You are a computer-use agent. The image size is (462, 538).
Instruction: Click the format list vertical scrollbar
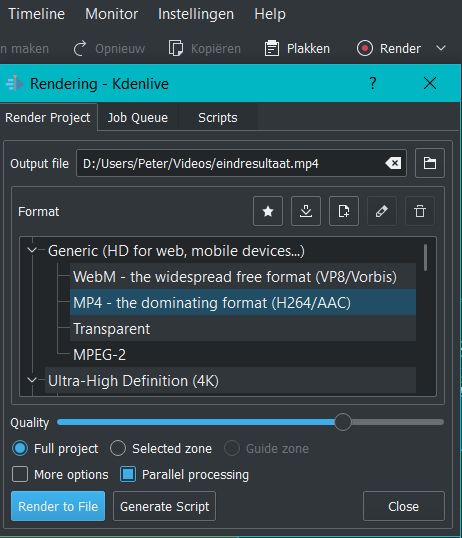click(x=426, y=257)
